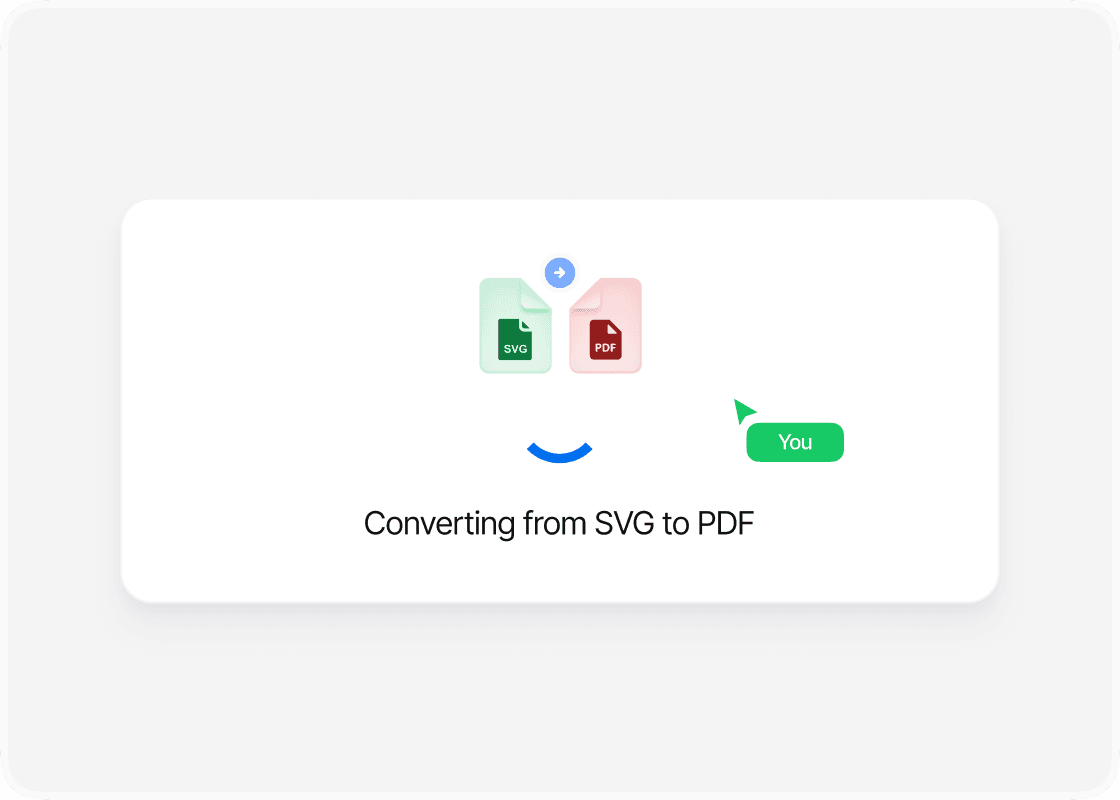The image size is (1120, 800).
Task: Click the word from in the status message
Action: pos(555,524)
